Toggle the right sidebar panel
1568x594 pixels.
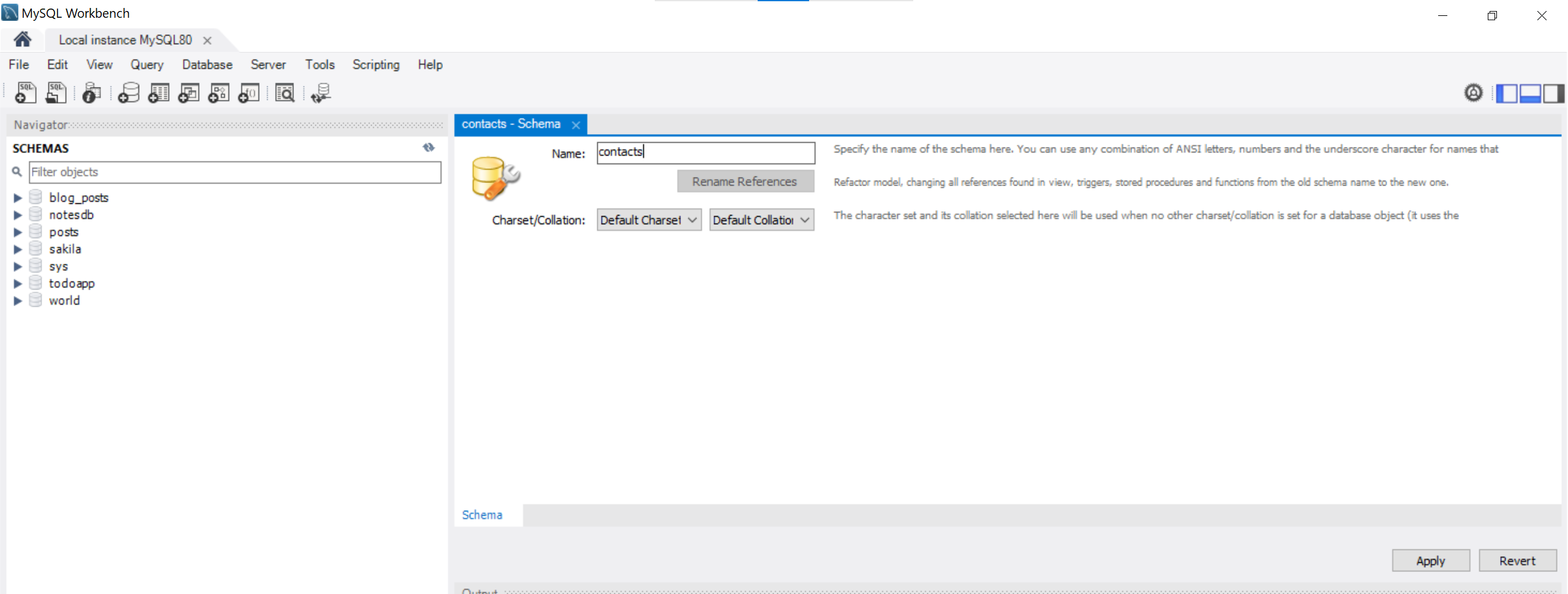point(1553,94)
